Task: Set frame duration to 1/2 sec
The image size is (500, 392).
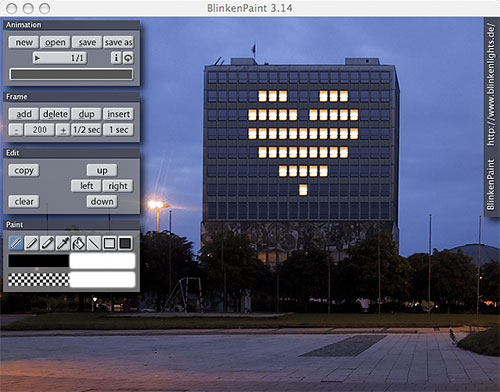Action: pyautogui.click(x=86, y=130)
